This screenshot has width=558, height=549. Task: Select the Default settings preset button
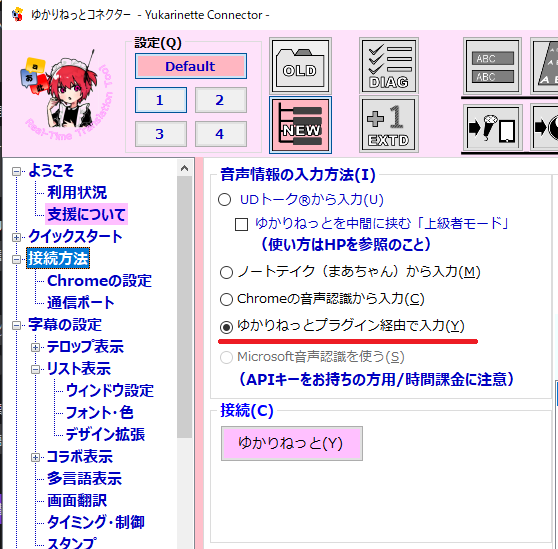191,66
